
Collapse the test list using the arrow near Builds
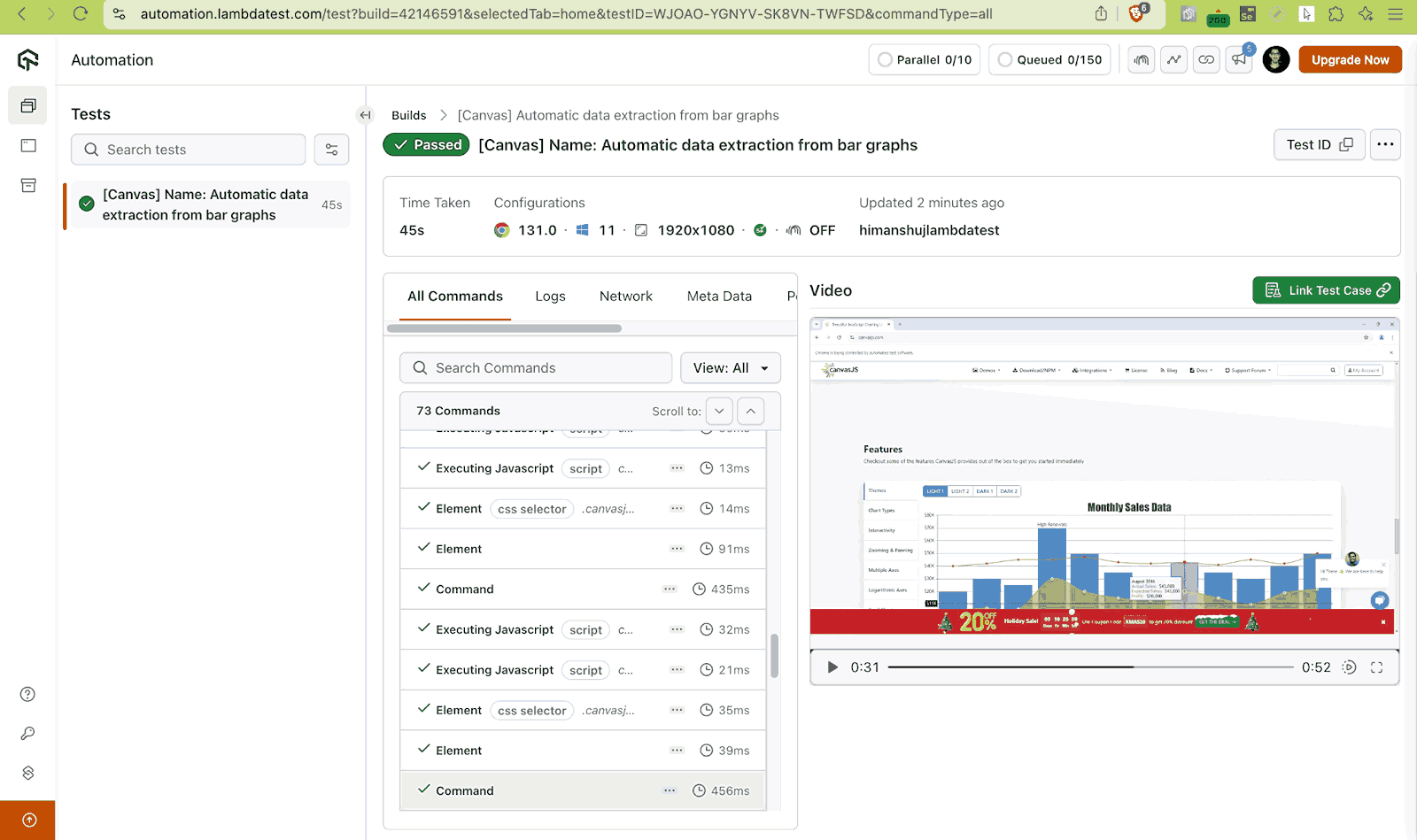(365, 114)
